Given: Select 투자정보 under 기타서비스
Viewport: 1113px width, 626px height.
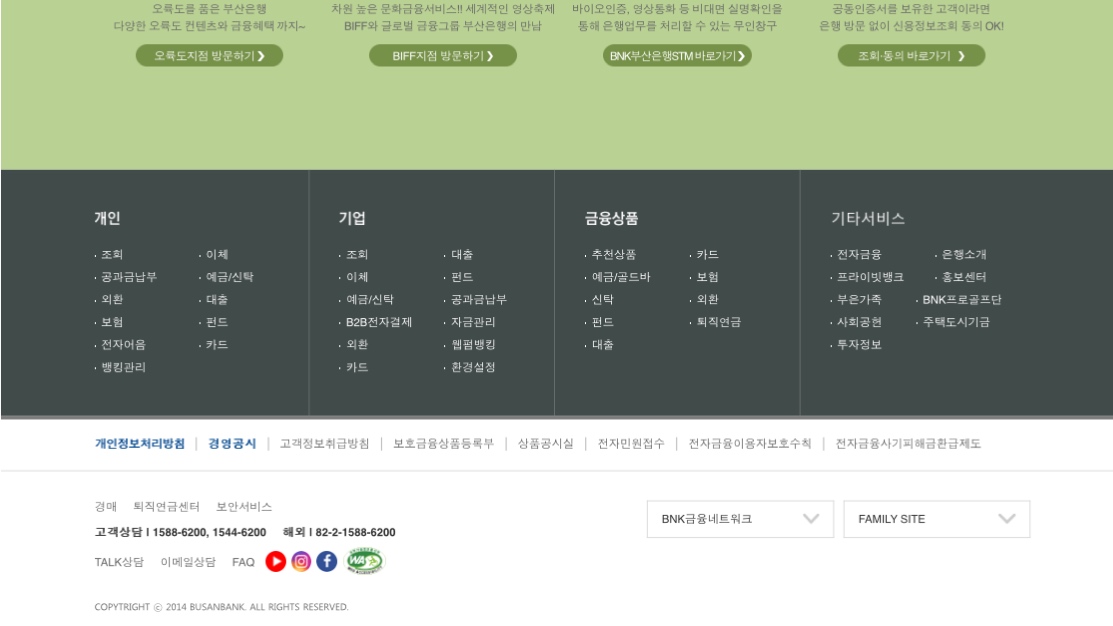Looking at the screenshot, I should pyautogui.click(x=859, y=344).
